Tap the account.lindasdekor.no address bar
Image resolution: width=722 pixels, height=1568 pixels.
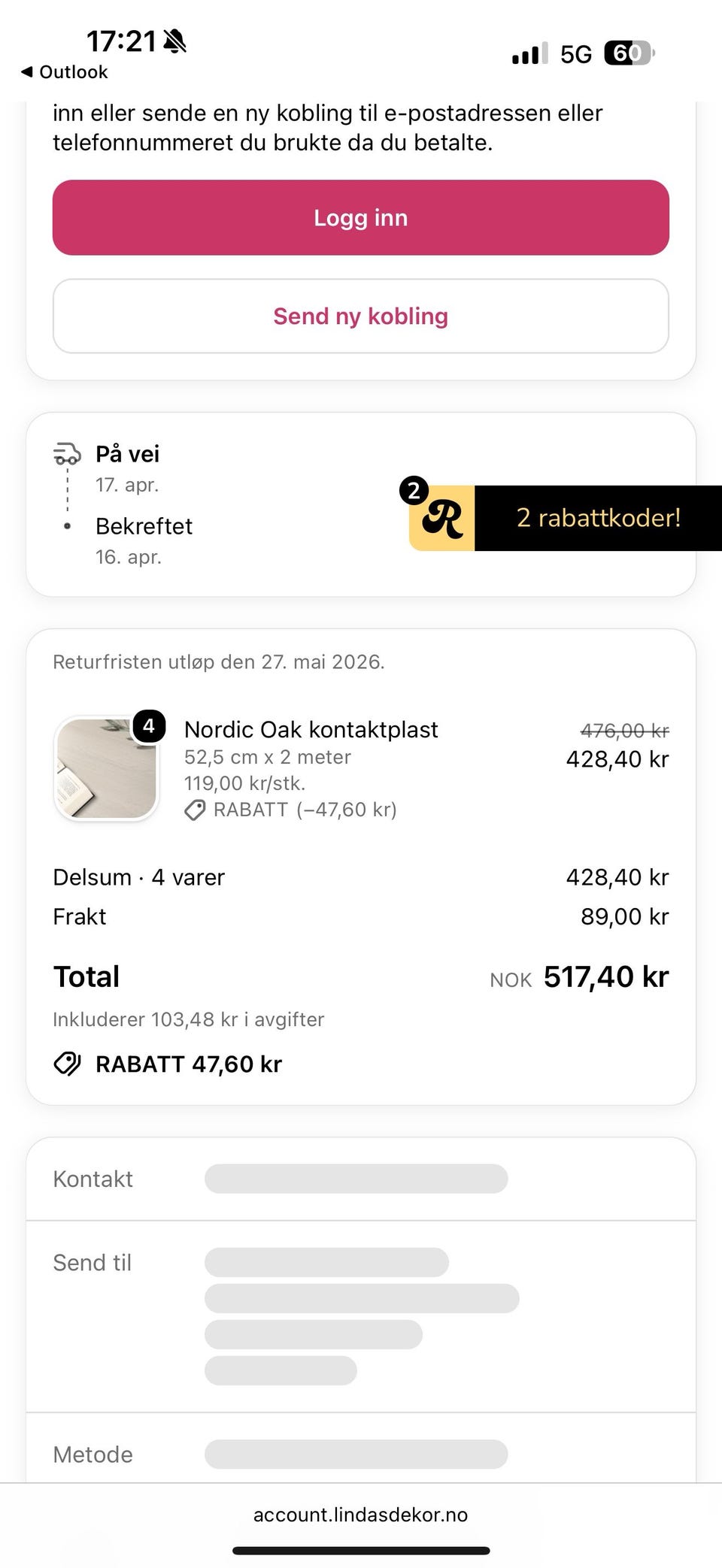(361, 1515)
